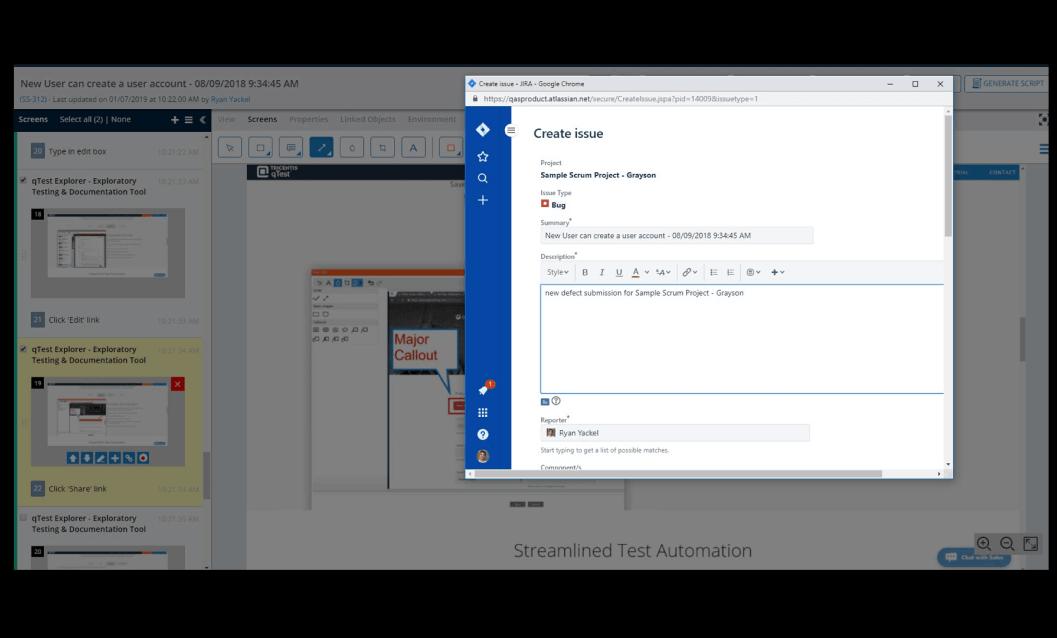Viewport: 1057px width, 638px height.
Task: Expand the text color dropdown arrow
Action: coord(647,272)
